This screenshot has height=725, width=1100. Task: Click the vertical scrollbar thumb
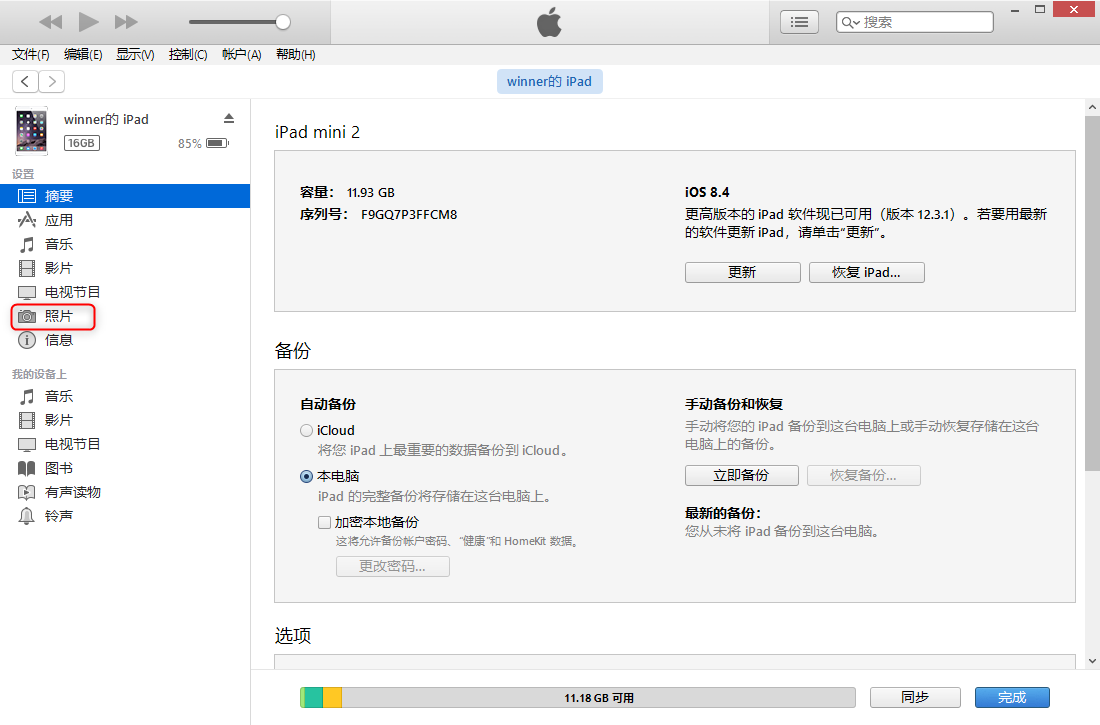click(1092, 293)
